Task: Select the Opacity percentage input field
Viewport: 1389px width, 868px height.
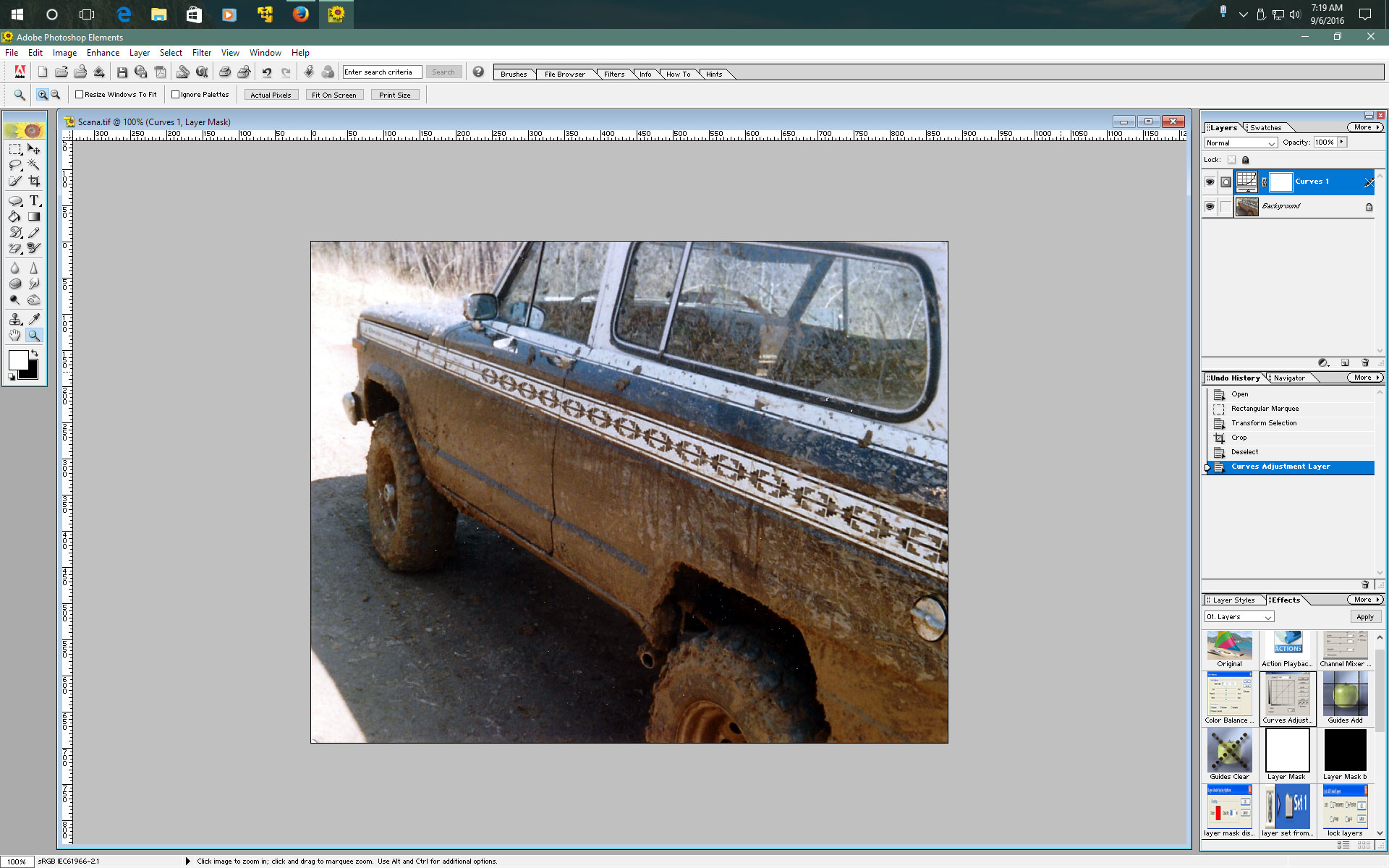Action: 1324,142
